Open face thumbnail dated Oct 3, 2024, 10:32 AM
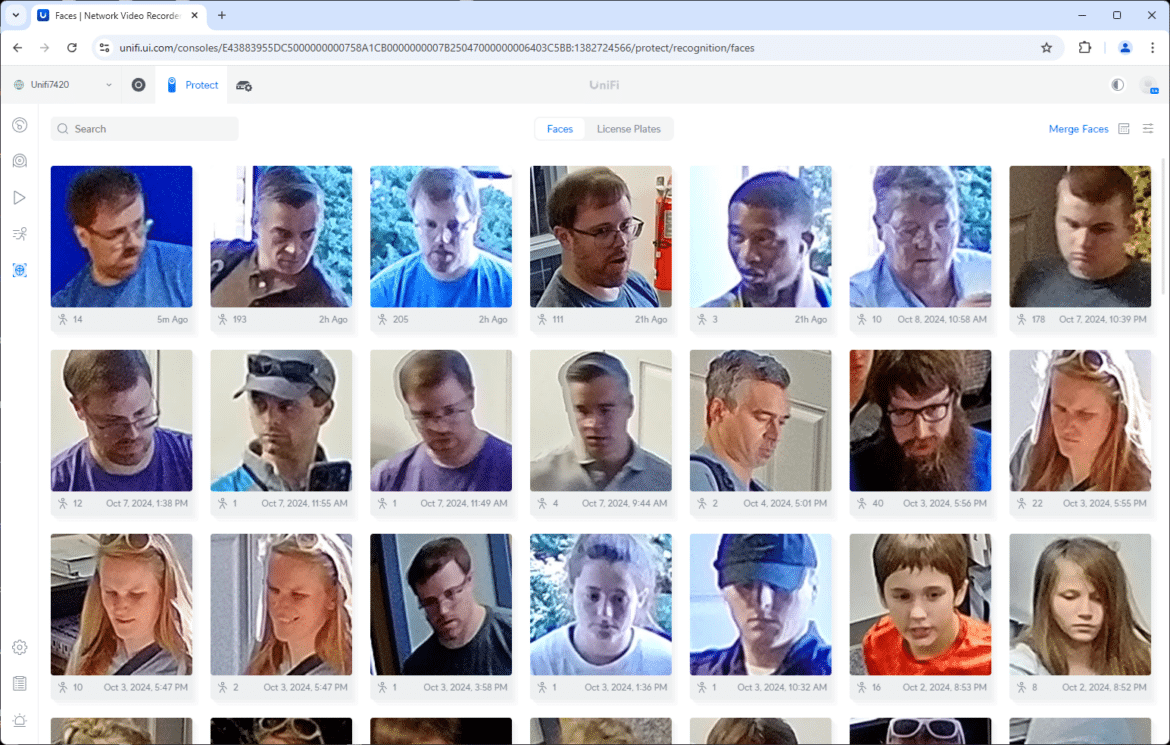The image size is (1170, 745). point(760,605)
